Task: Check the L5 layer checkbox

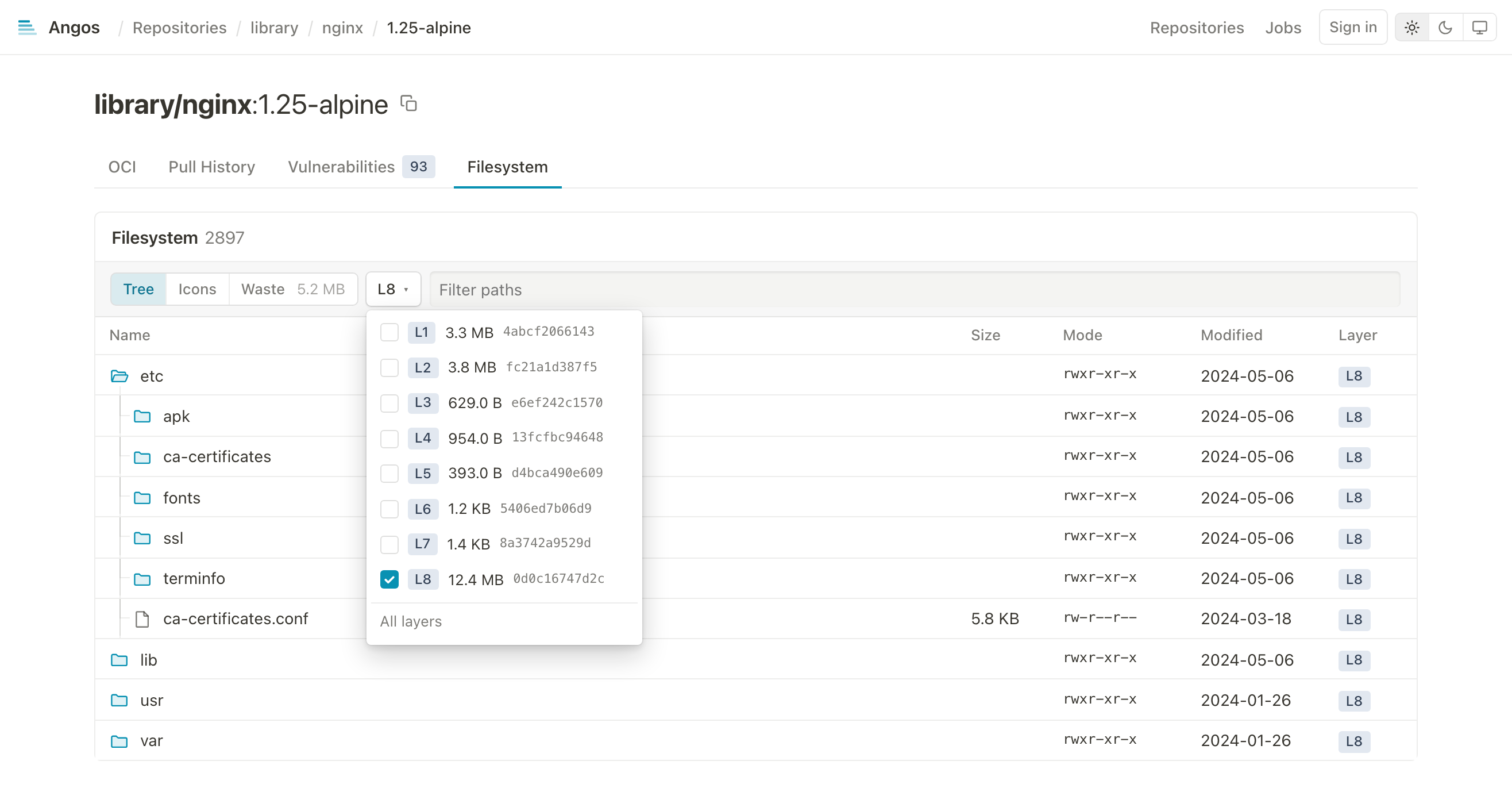Action: point(389,474)
